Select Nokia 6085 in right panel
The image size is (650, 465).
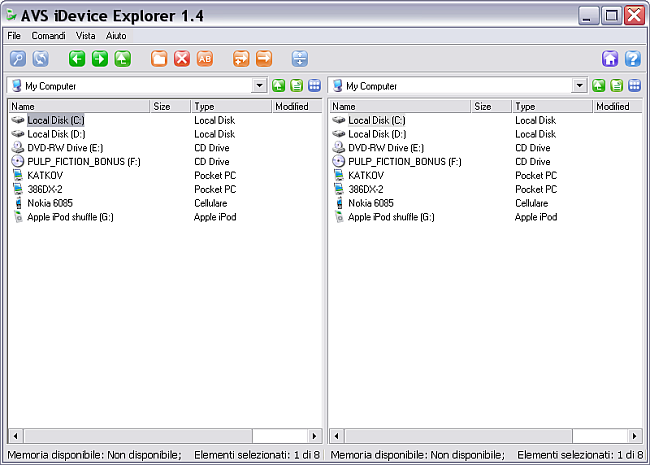[x=371, y=203]
